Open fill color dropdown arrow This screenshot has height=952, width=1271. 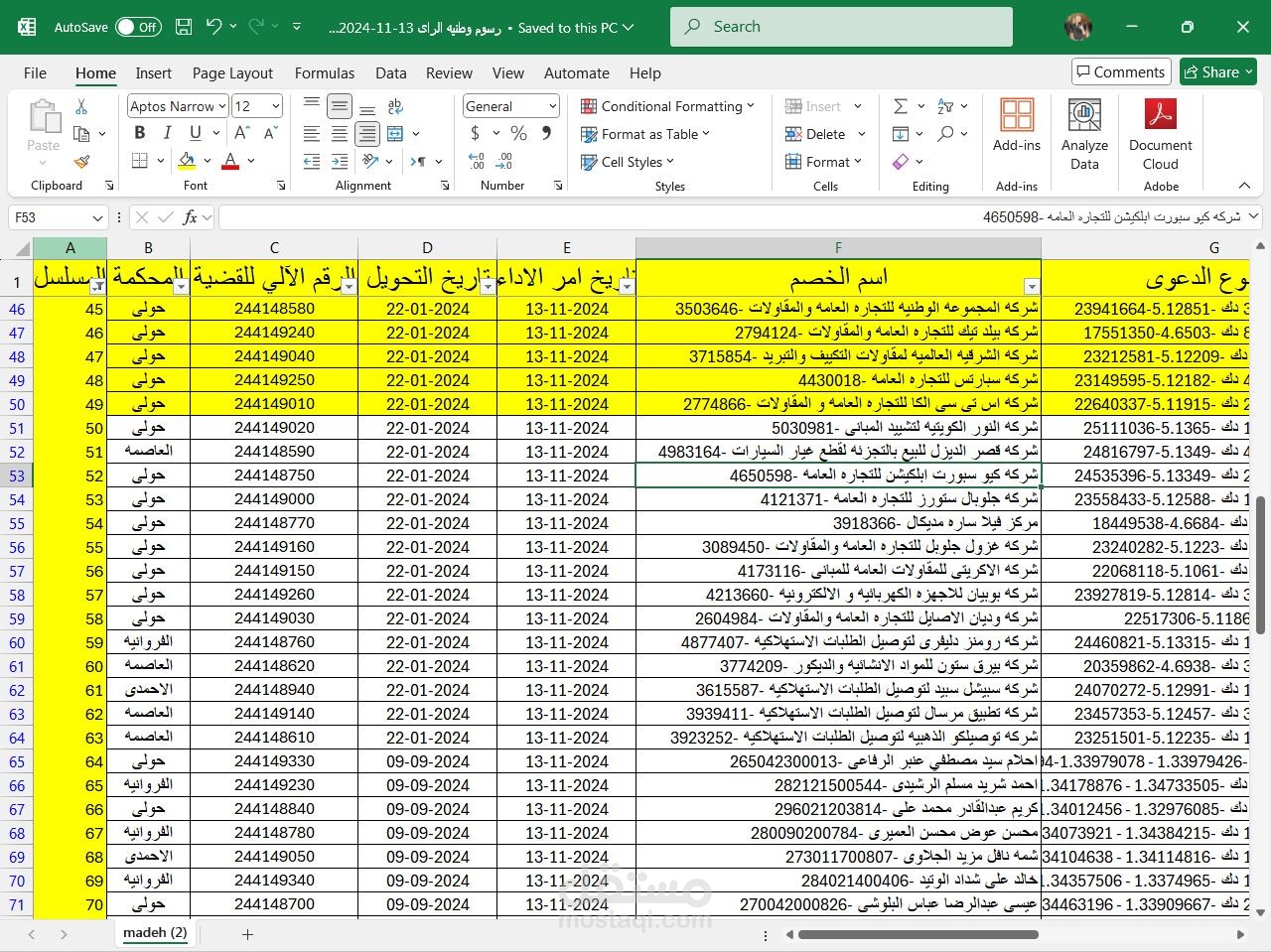pos(208,161)
